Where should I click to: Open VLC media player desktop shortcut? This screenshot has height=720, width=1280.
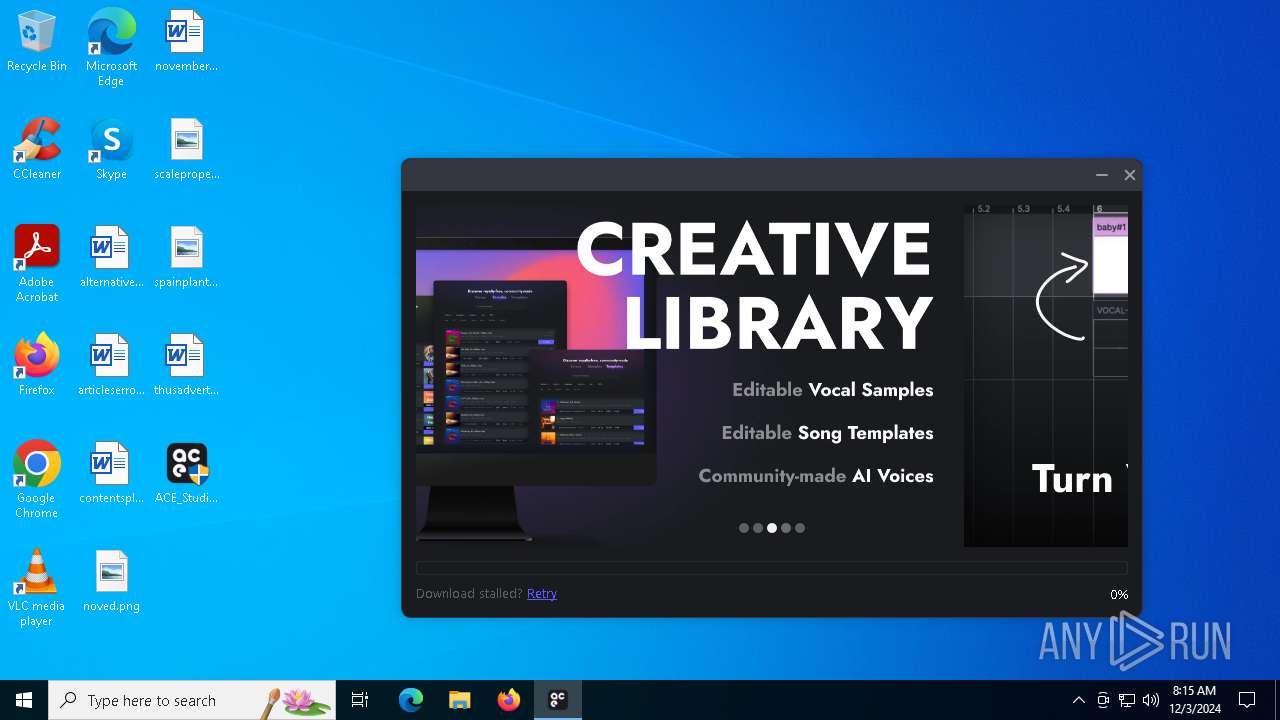[x=37, y=587]
